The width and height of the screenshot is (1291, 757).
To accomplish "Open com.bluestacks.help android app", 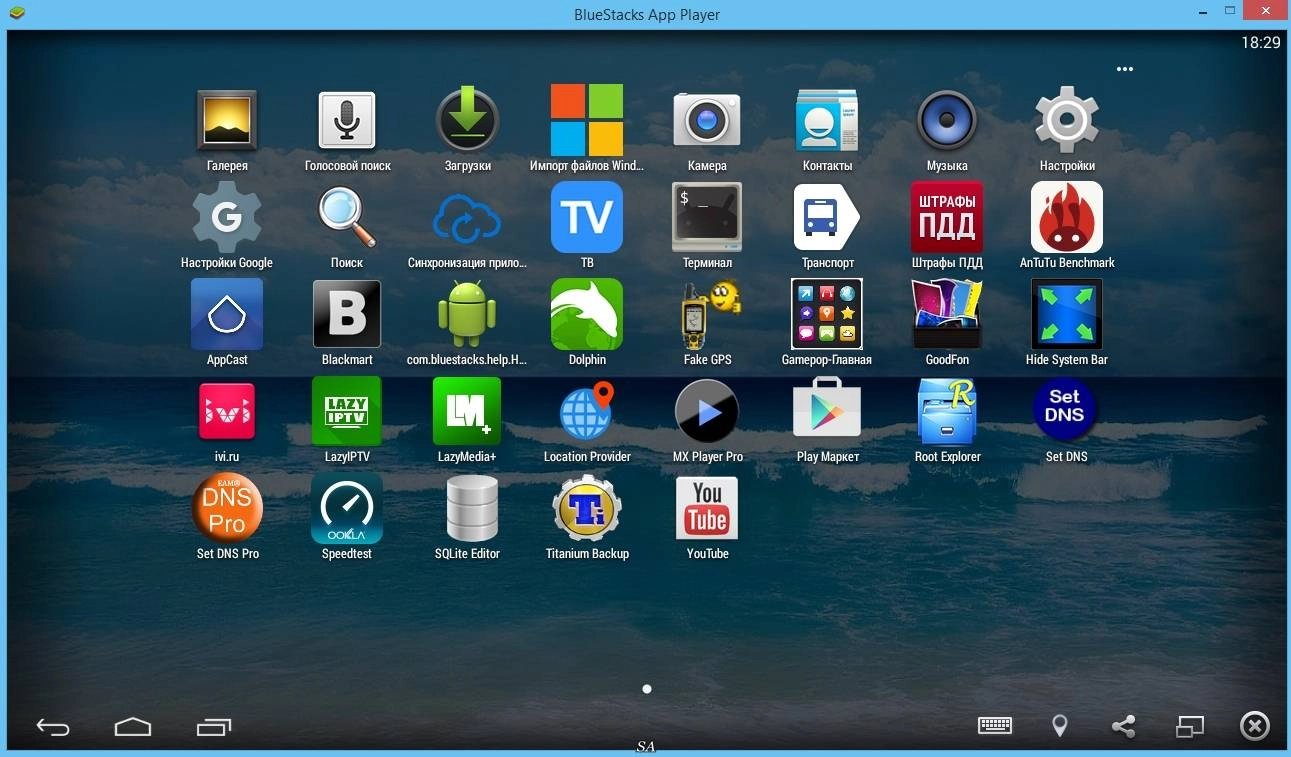I will coord(467,314).
